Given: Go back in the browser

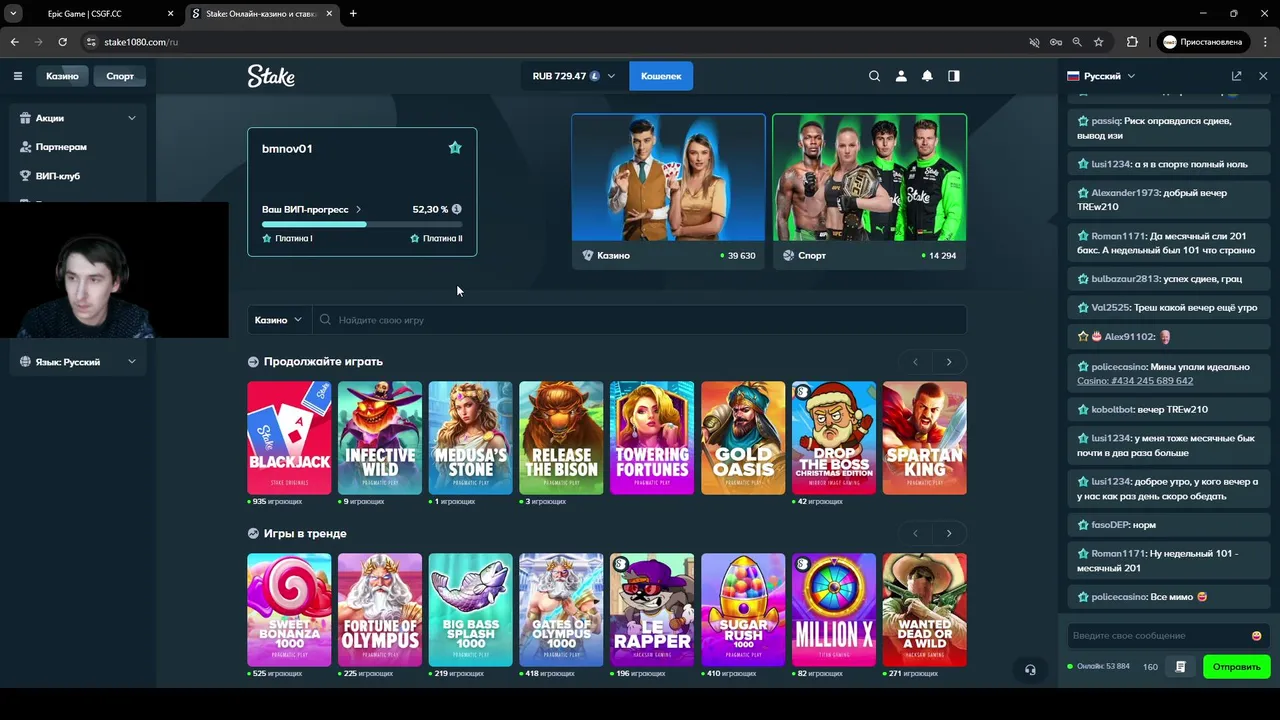Looking at the screenshot, I should 14,42.
